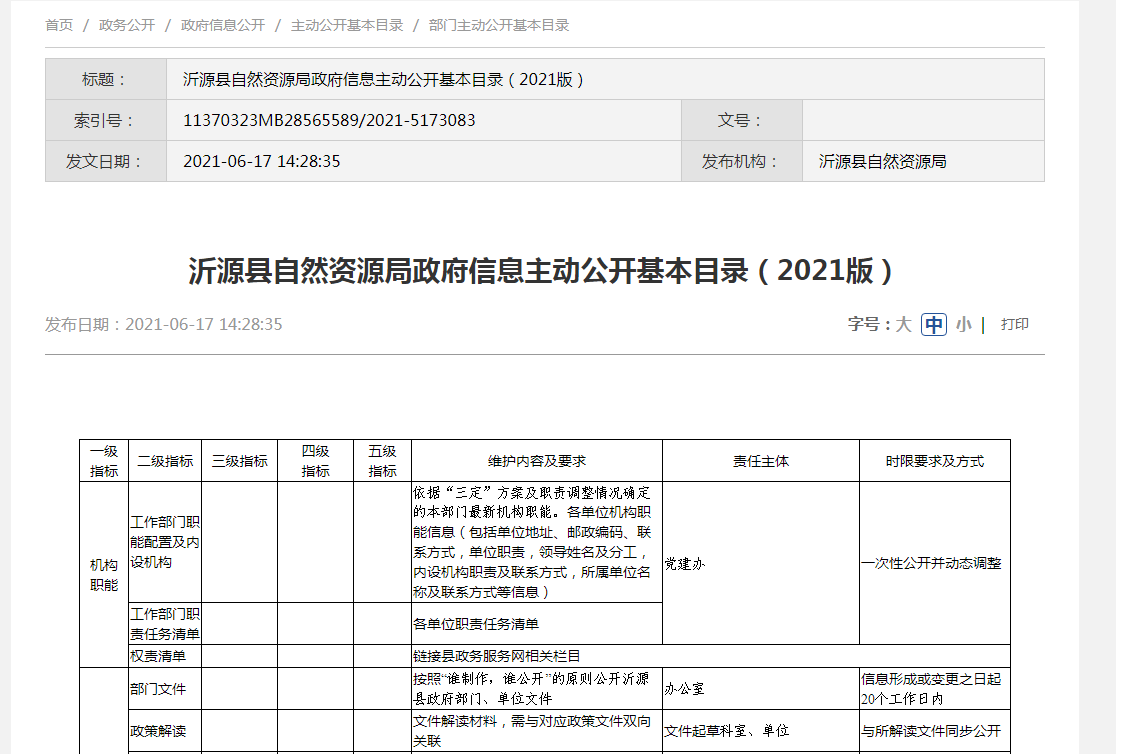Click the 政策解读 table cell
Screen dimensions: 1128x754
(158, 730)
